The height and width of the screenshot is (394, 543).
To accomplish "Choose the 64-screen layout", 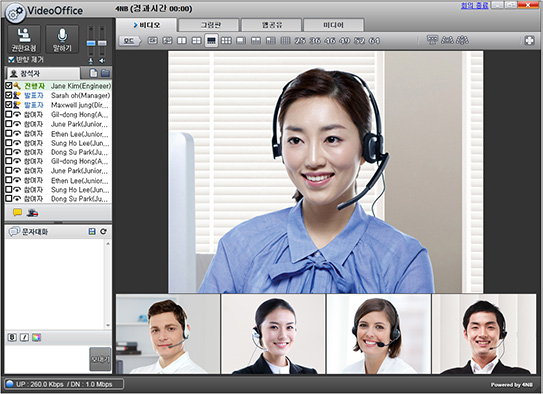I will point(374,41).
